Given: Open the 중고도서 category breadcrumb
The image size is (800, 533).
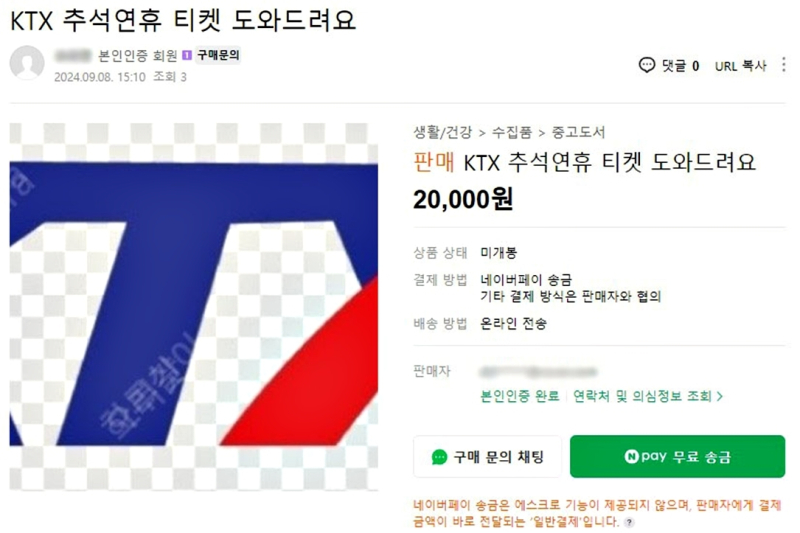Looking at the screenshot, I should tap(579, 133).
